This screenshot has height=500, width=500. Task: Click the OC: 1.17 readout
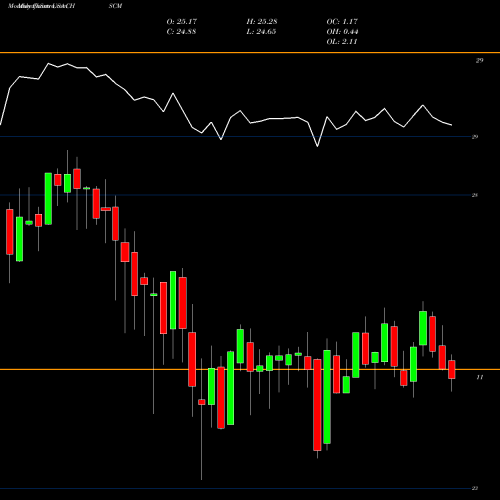tap(342, 22)
